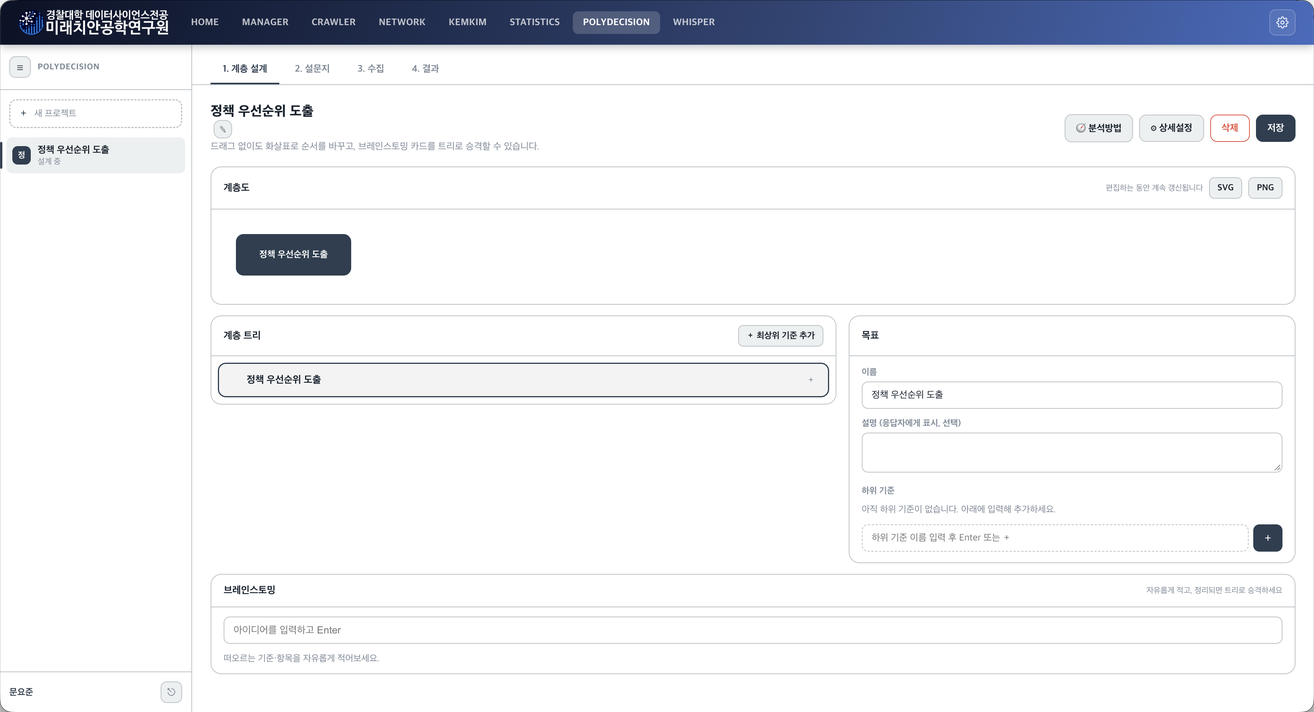Viewport: 1314px width, 712px height.
Task: Open 상세설정 detailed settings
Action: (1171, 128)
